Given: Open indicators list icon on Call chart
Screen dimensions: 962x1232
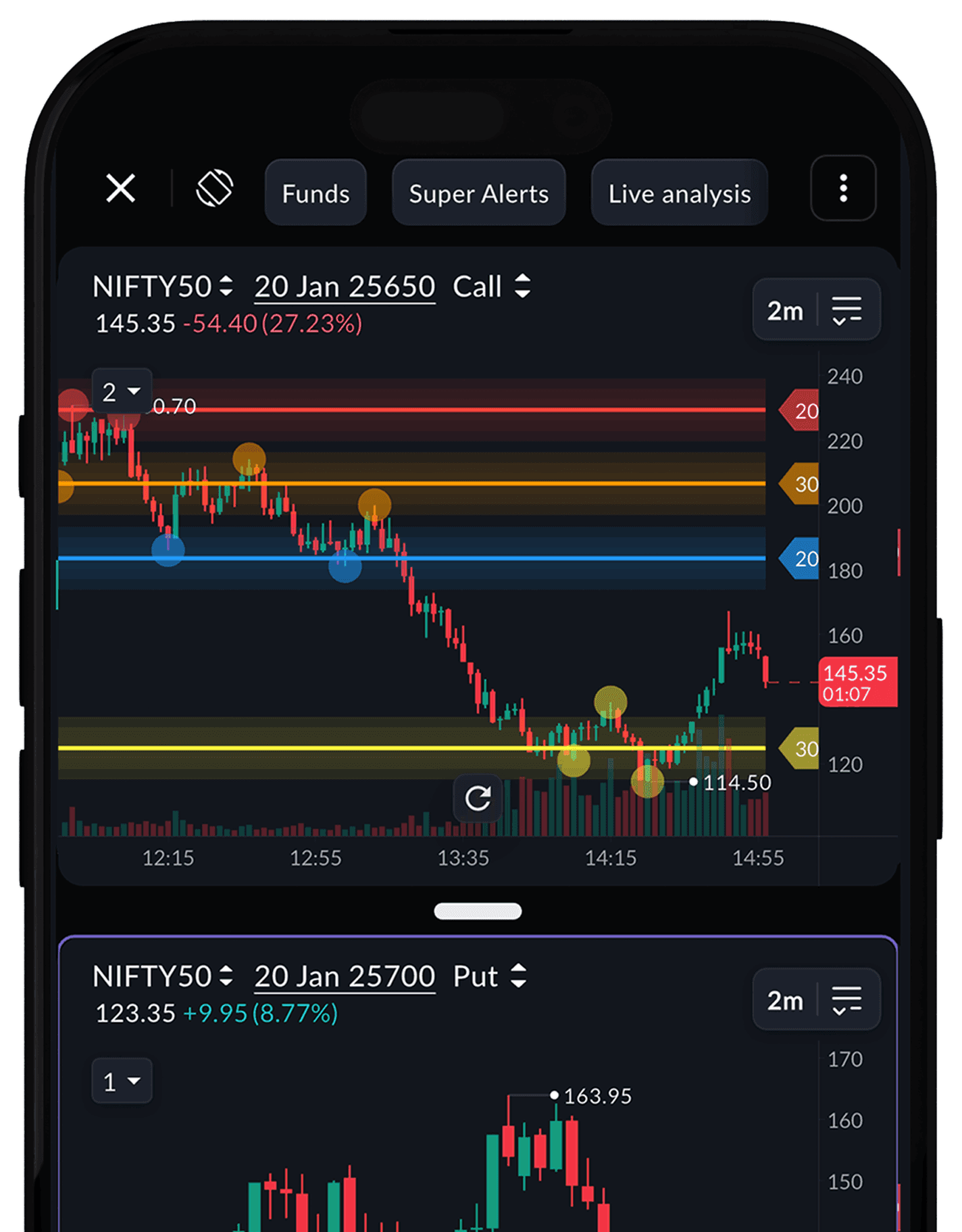Looking at the screenshot, I should (x=846, y=310).
